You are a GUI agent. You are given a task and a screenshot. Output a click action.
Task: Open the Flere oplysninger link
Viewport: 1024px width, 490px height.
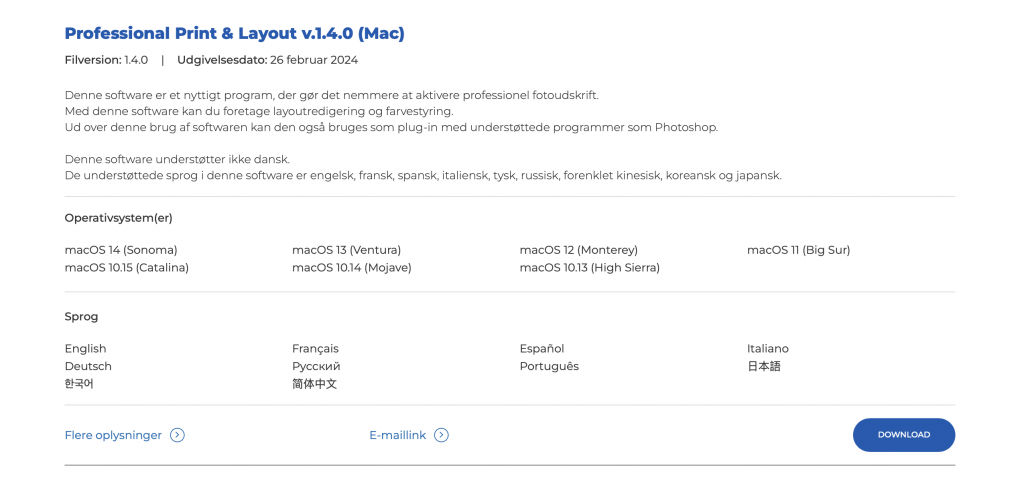point(113,435)
